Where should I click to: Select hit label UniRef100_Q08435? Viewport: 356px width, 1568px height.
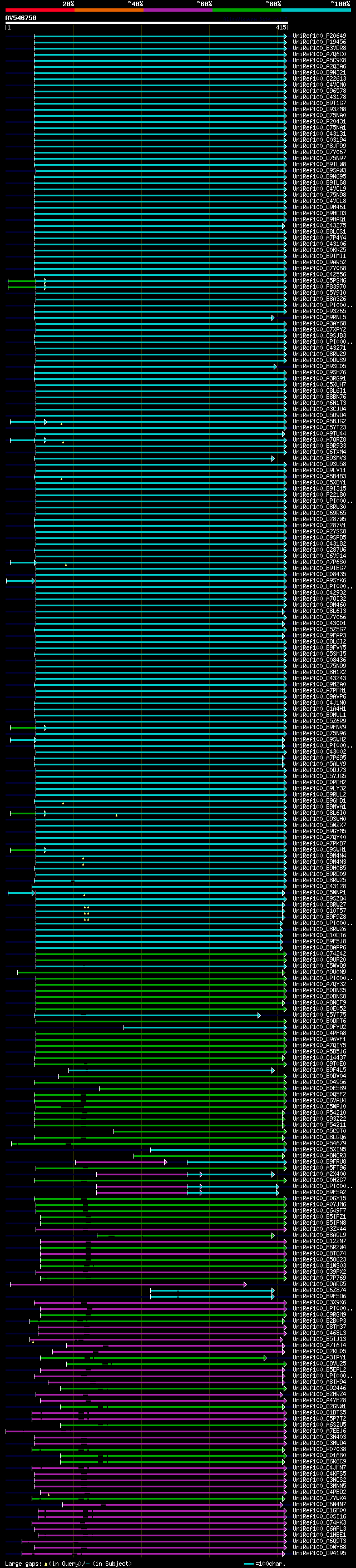319,574
